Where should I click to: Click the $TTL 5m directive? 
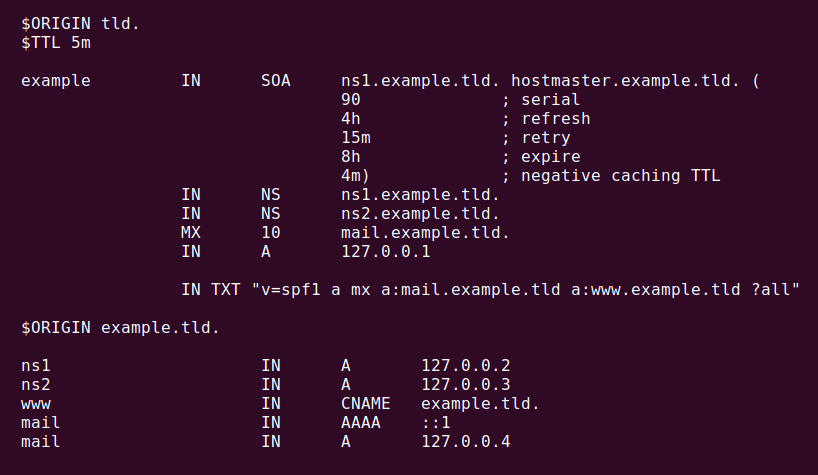tap(56, 42)
